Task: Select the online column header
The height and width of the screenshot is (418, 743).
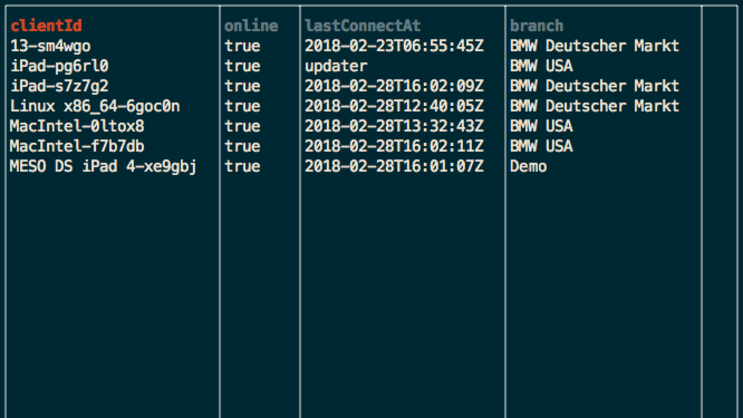Action: point(251,25)
